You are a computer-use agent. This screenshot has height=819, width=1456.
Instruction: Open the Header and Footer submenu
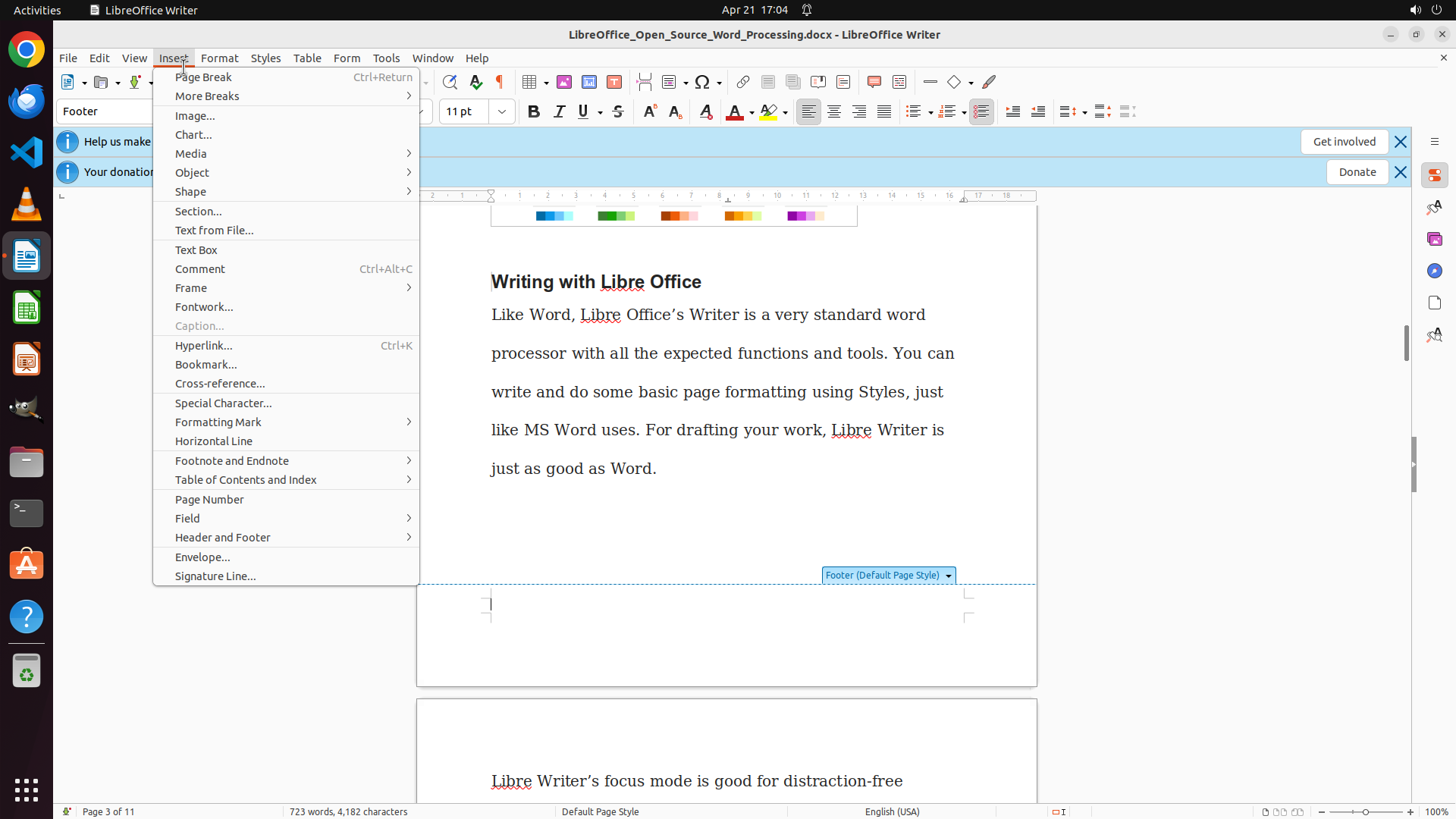coord(223,537)
